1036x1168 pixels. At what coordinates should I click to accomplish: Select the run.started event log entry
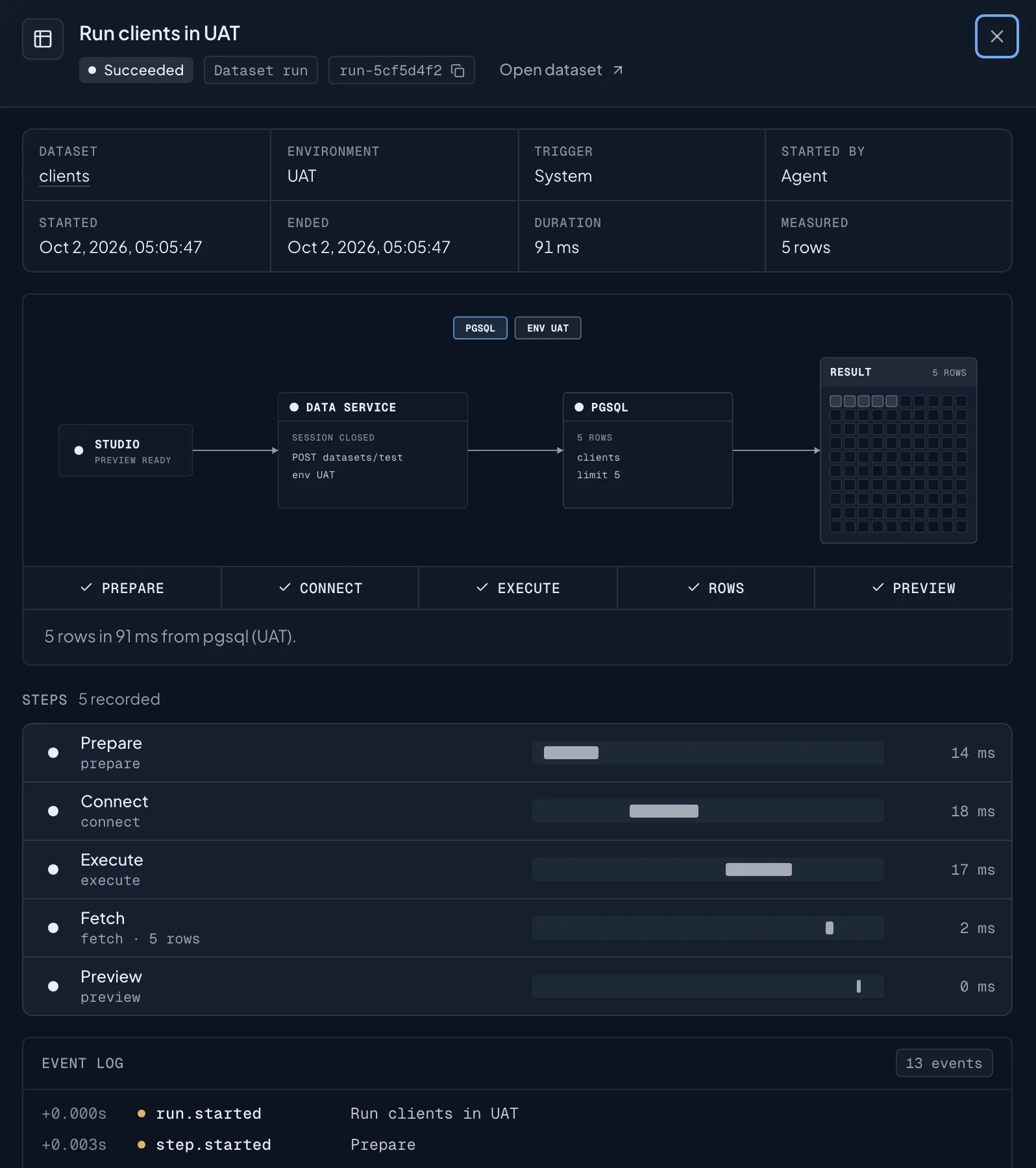[x=517, y=1113]
